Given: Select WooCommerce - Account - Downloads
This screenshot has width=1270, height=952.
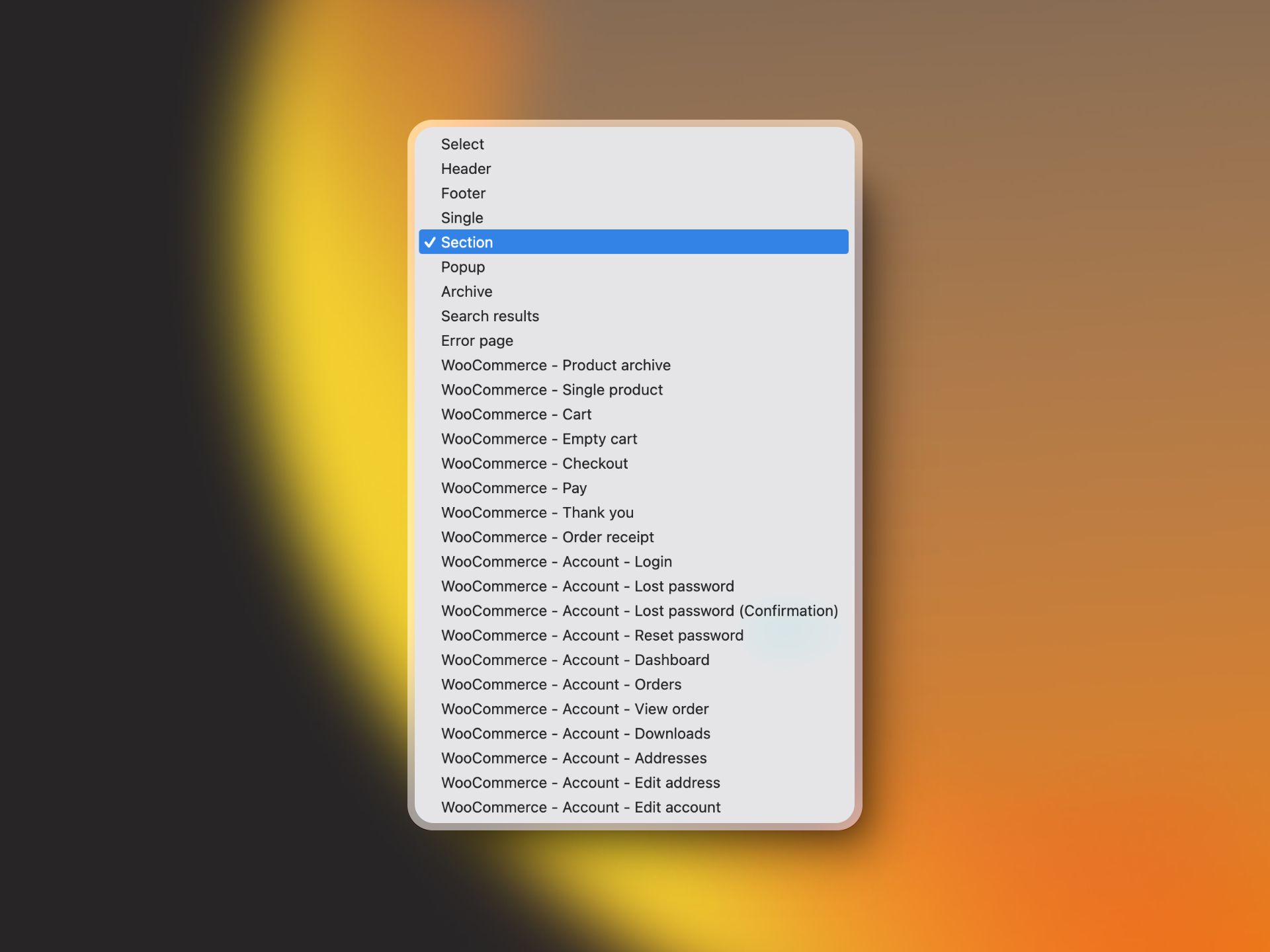Looking at the screenshot, I should tap(634, 733).
